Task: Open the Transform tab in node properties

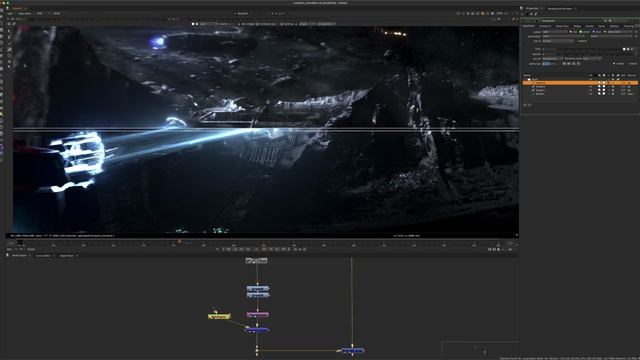Action: click(x=545, y=26)
